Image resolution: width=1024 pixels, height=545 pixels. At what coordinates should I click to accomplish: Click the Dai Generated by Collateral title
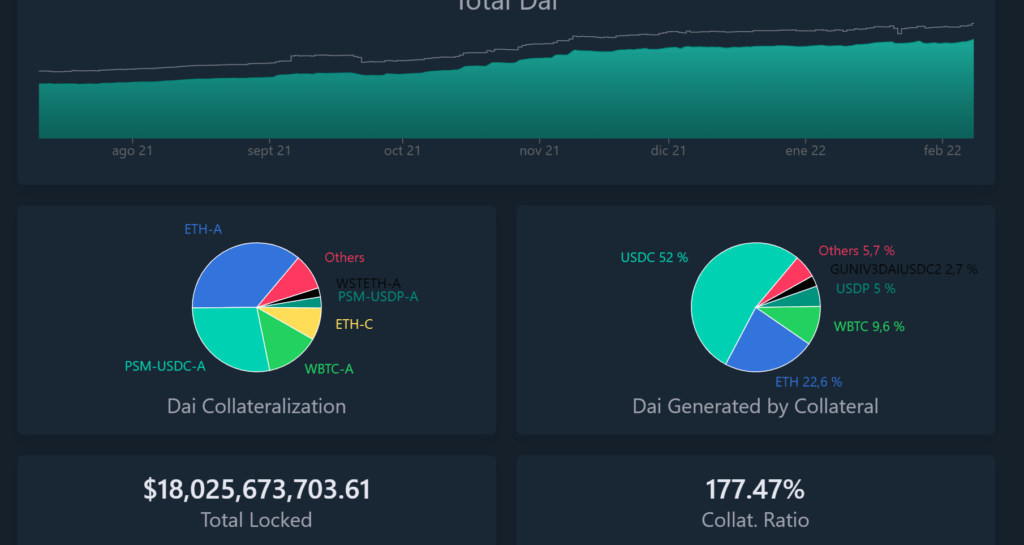[x=755, y=407]
